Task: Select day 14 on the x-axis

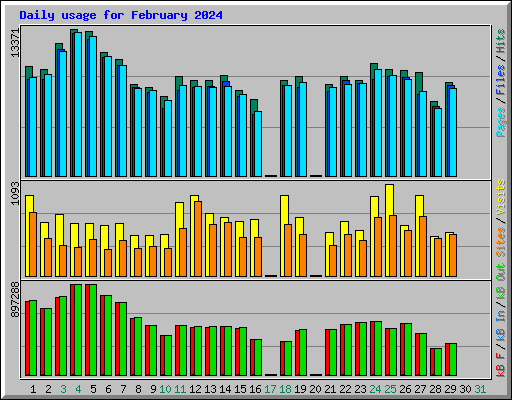Action: coord(225,389)
